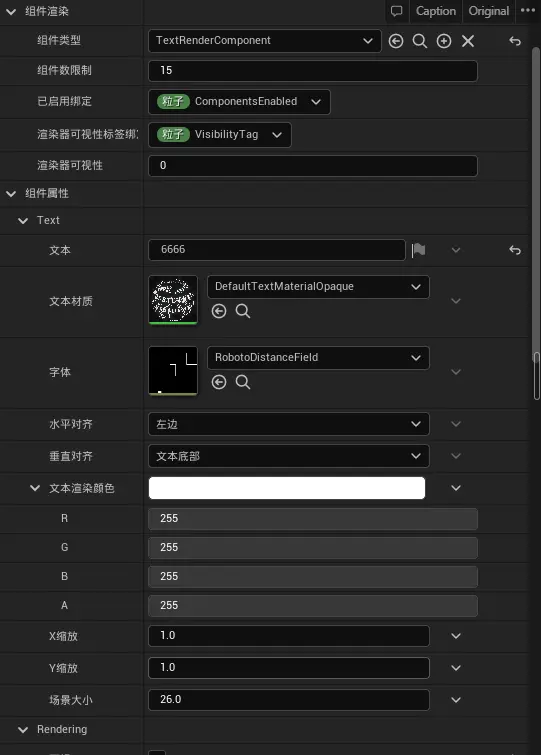Open binding chevron for X缩放 row
Viewport: 541px width, 755px height.
click(456, 636)
